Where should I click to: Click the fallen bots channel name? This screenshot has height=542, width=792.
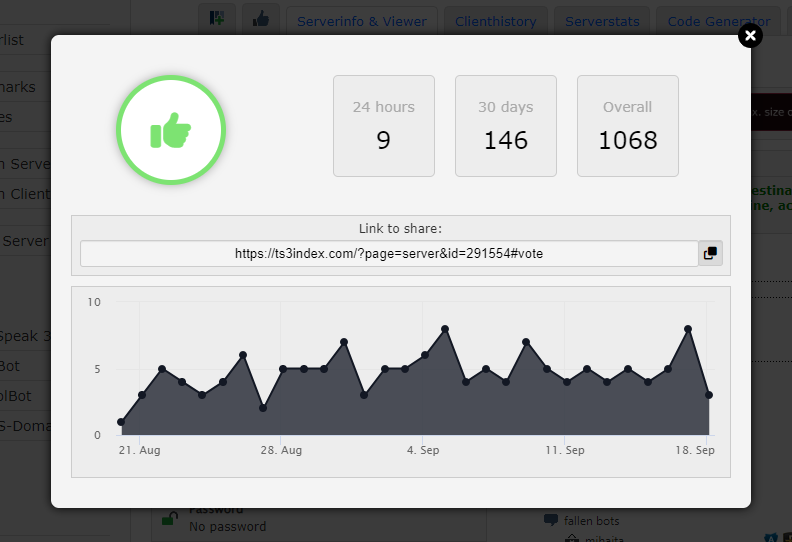[592, 520]
